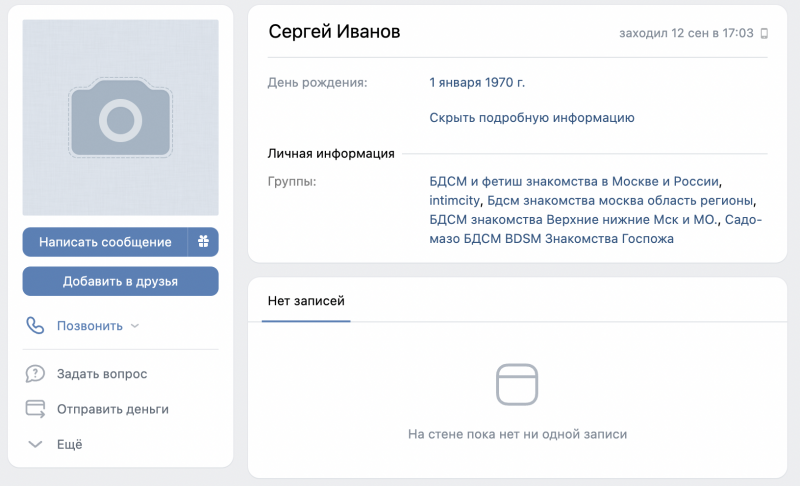This screenshot has height=486, width=800.
Task: Open the intimcity group link
Action: click(x=454, y=200)
